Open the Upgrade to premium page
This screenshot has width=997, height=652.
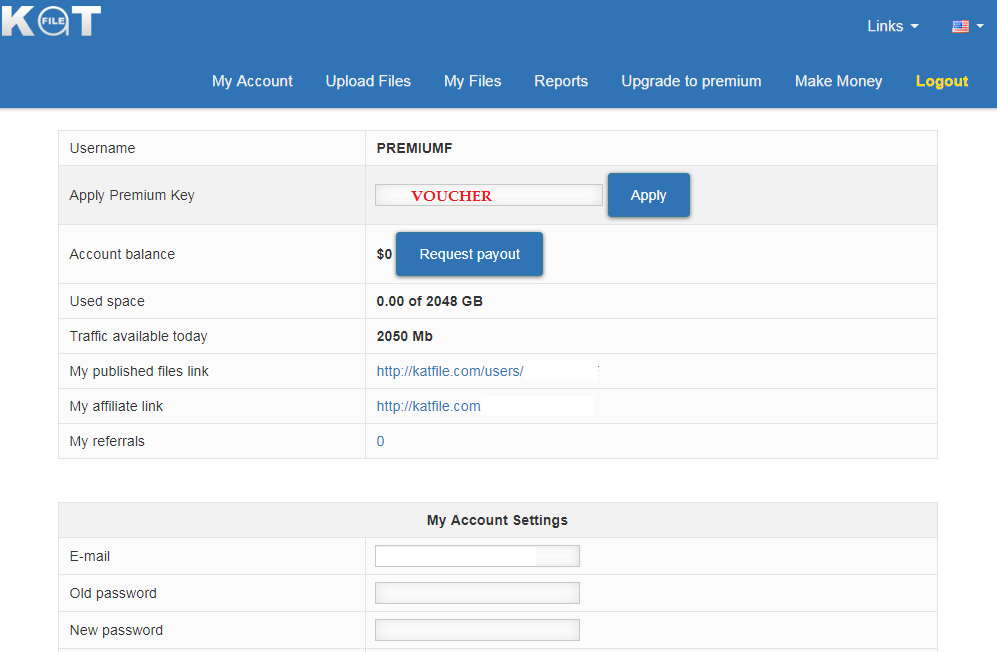coord(691,81)
